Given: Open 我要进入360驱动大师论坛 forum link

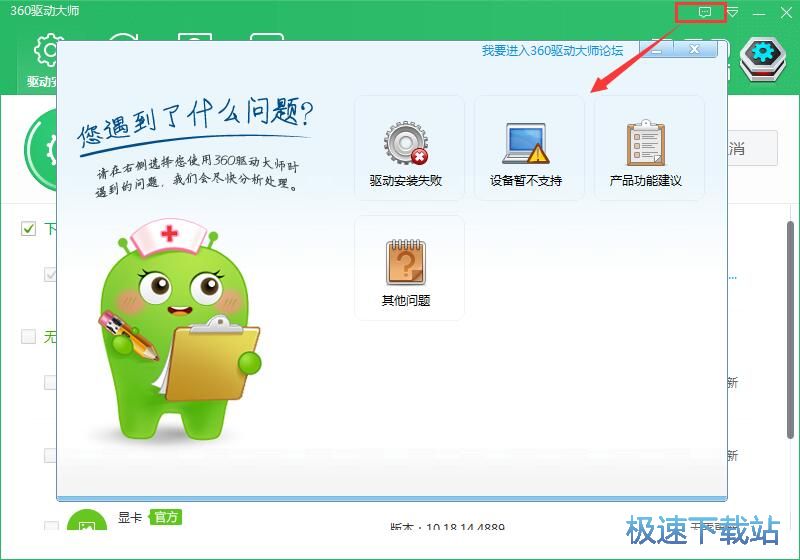Looking at the screenshot, I should pyautogui.click(x=553, y=50).
